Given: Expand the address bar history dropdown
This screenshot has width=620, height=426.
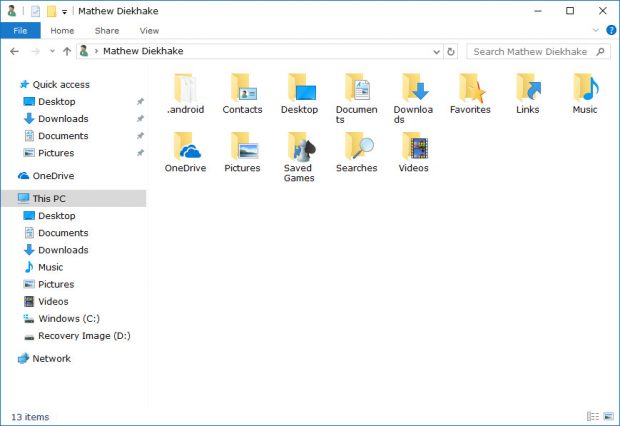Looking at the screenshot, I should point(436,52).
